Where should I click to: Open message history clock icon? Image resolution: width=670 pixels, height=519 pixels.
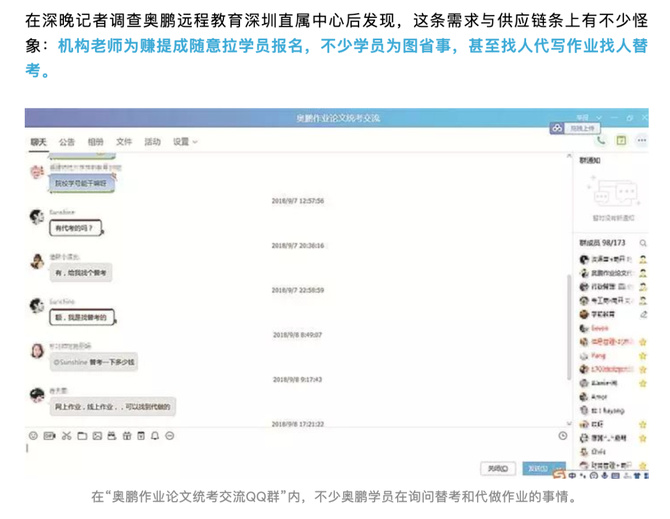point(563,436)
